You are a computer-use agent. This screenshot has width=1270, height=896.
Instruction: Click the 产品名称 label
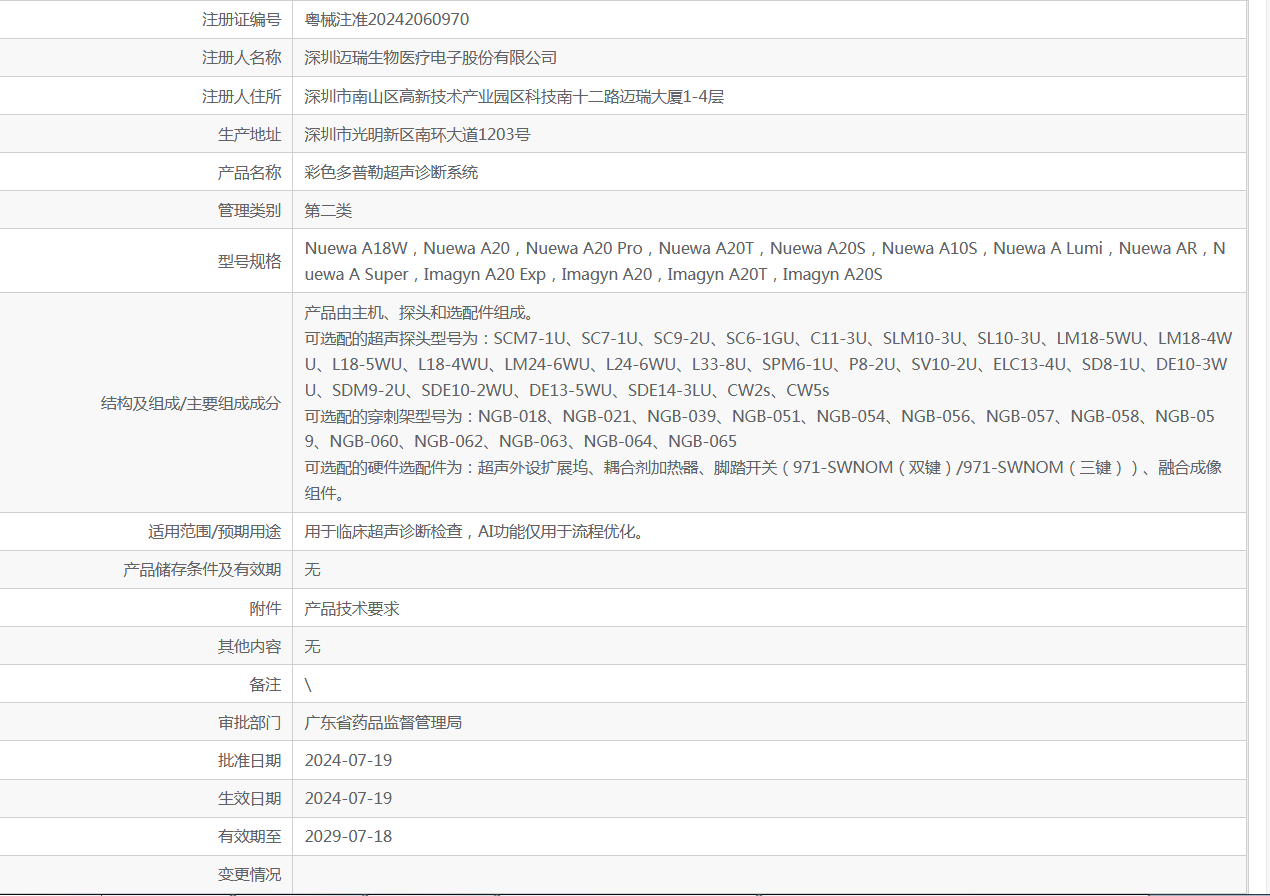(x=249, y=172)
